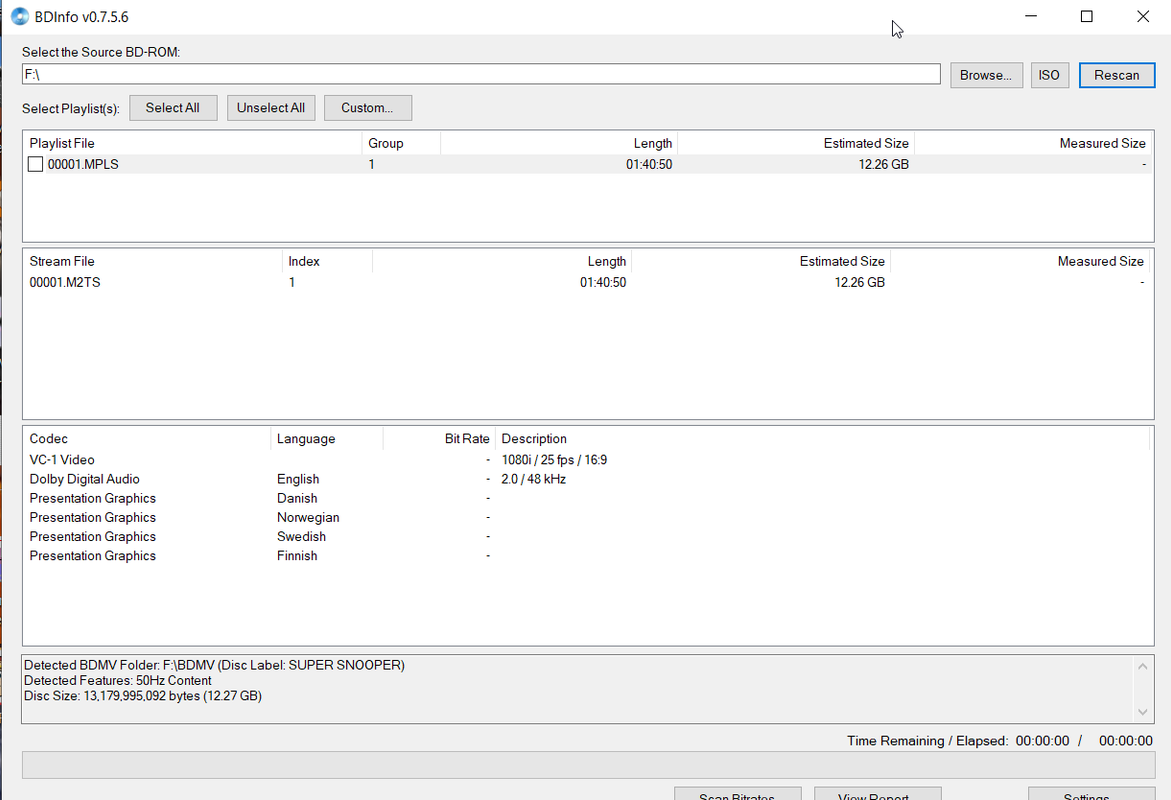Sort playlists by Playlist File header

193,143
